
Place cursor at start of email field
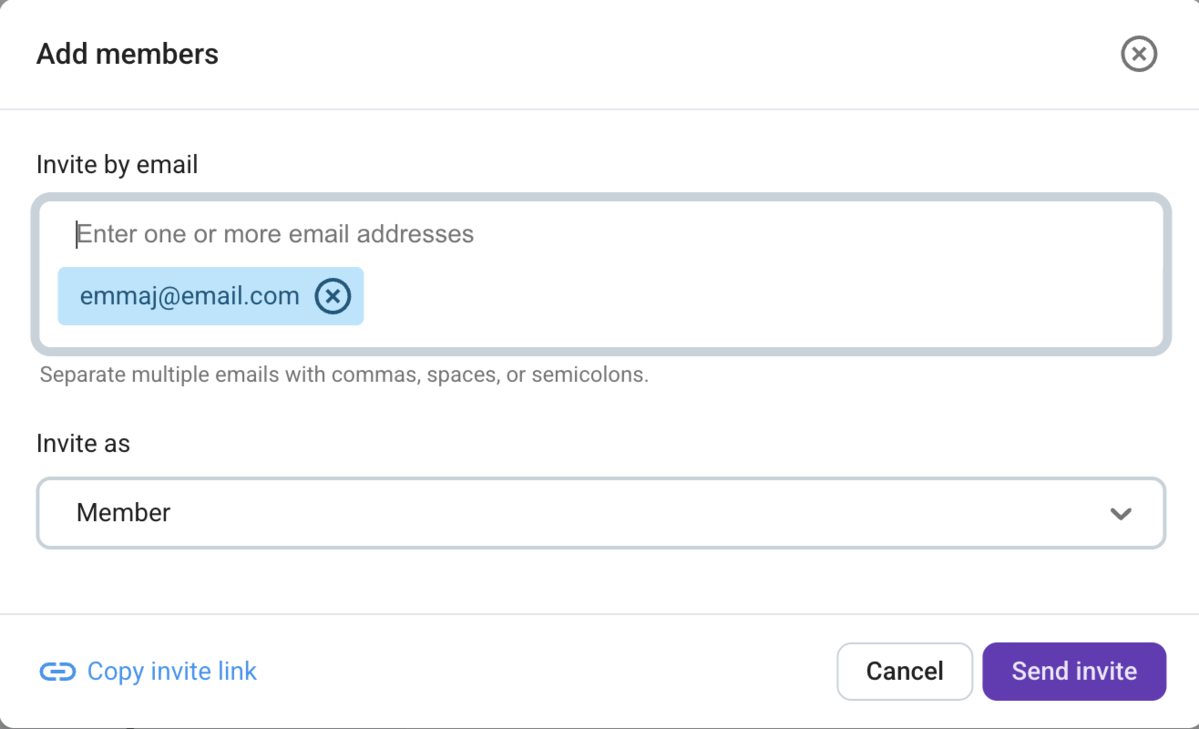coord(78,234)
